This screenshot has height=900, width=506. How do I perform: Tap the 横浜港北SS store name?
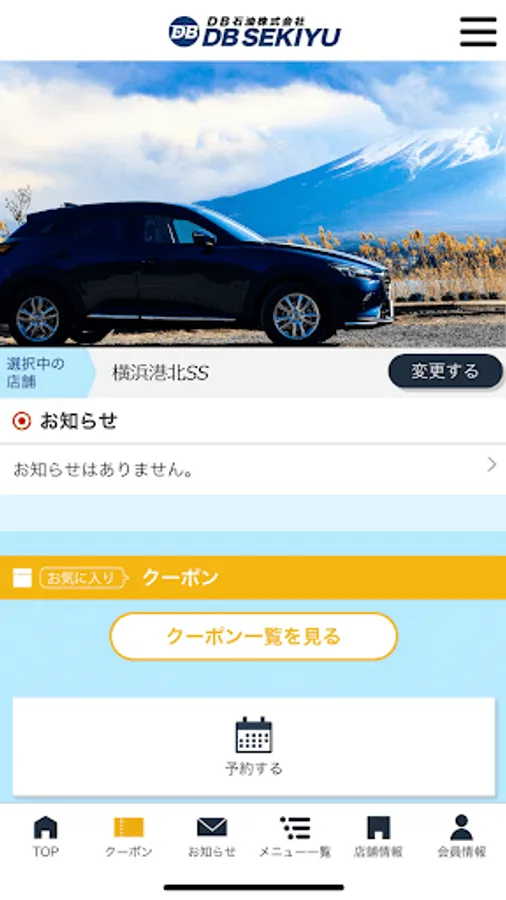(x=160, y=373)
